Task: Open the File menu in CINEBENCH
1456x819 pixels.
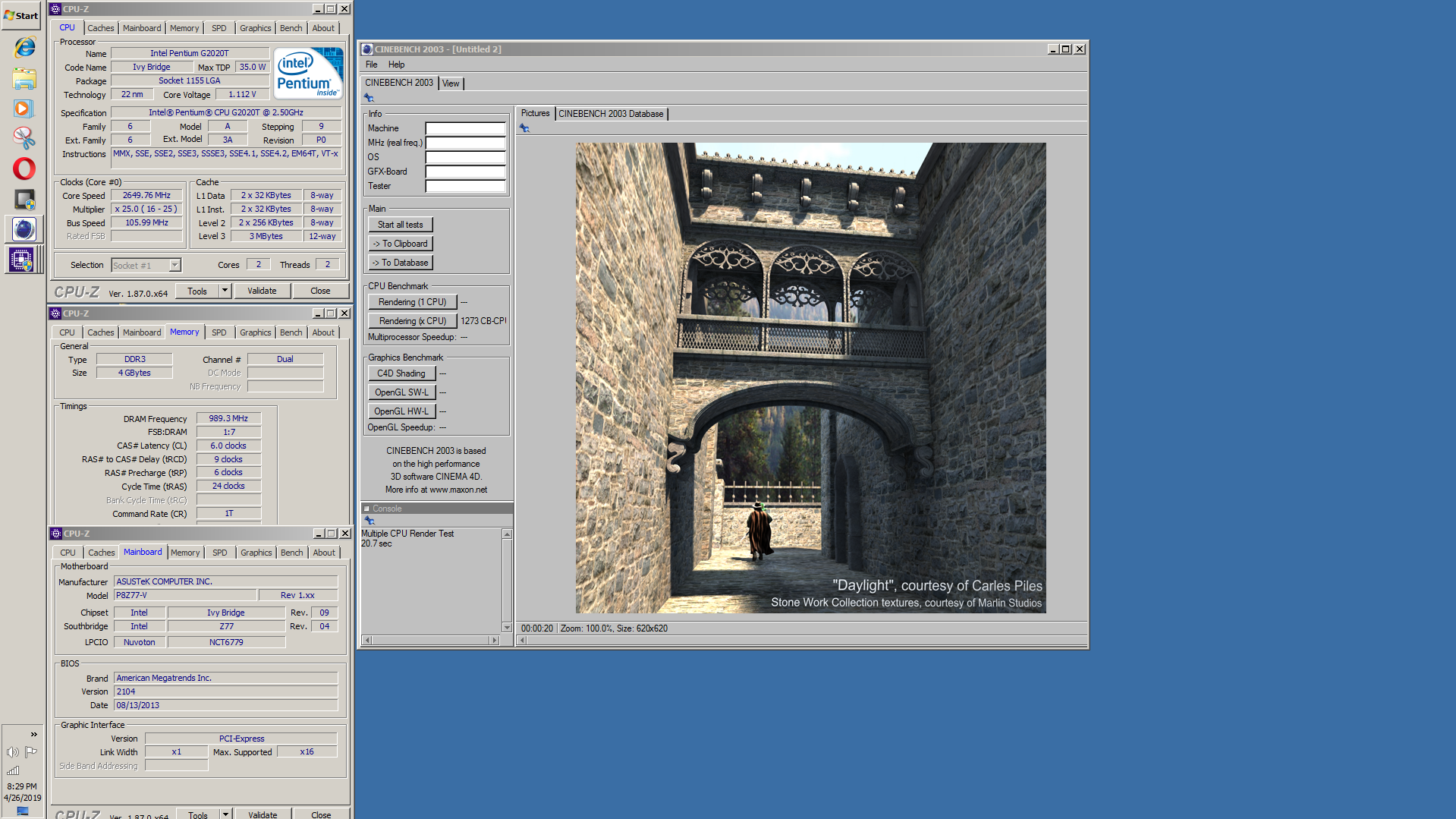Action: 371,65
